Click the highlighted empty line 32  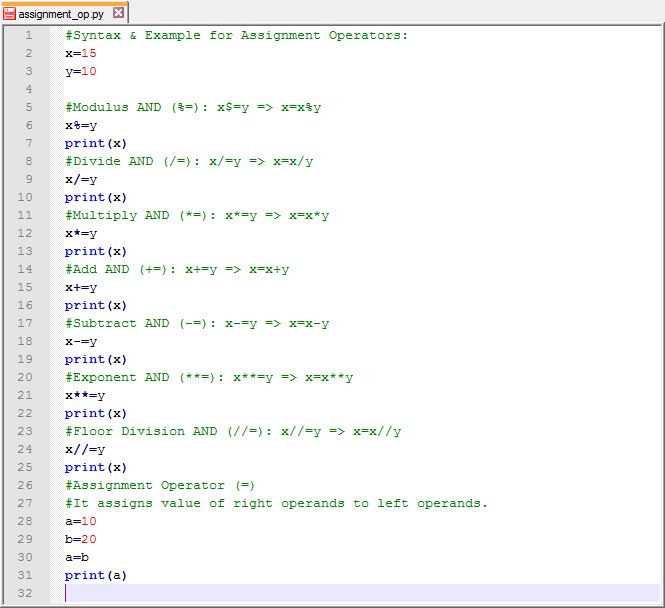point(362,593)
